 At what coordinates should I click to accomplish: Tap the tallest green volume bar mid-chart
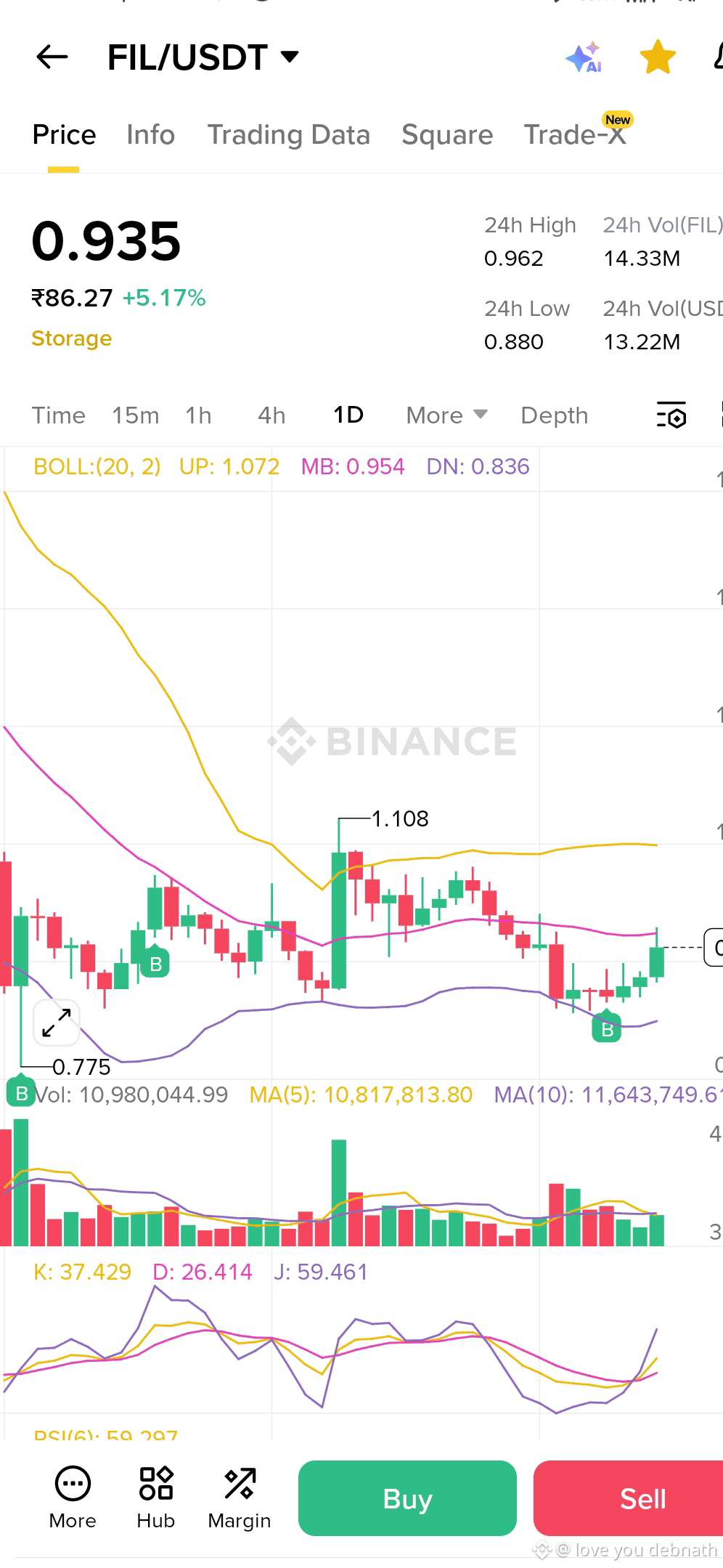339,1193
